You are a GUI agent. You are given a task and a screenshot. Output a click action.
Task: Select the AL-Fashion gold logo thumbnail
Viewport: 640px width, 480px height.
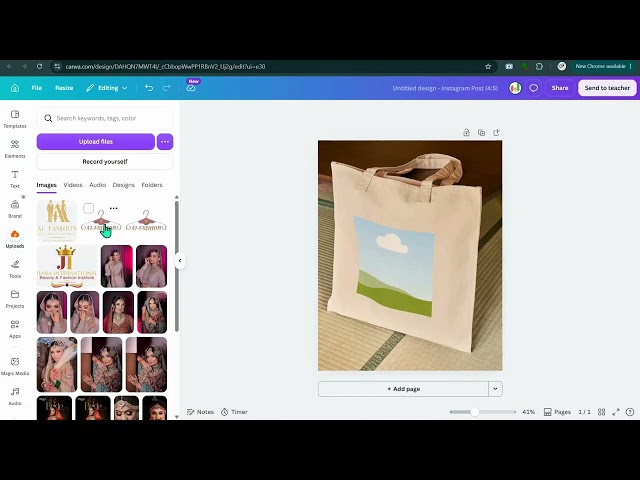click(57, 221)
